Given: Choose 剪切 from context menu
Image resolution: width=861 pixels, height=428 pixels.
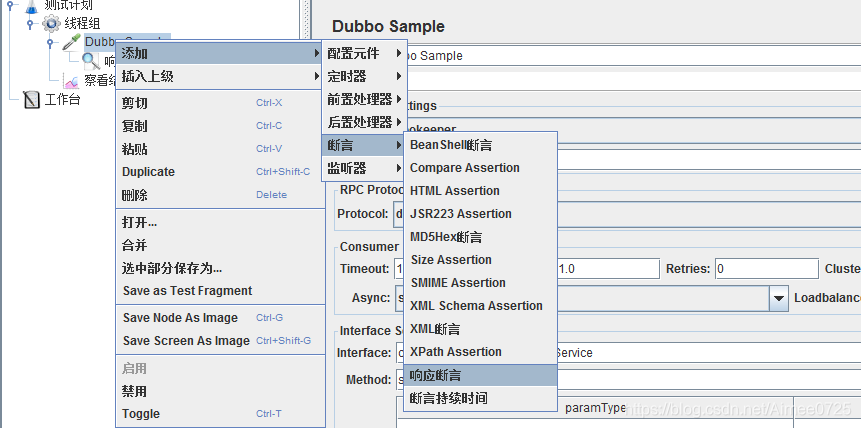Looking at the screenshot, I should pos(220,103).
